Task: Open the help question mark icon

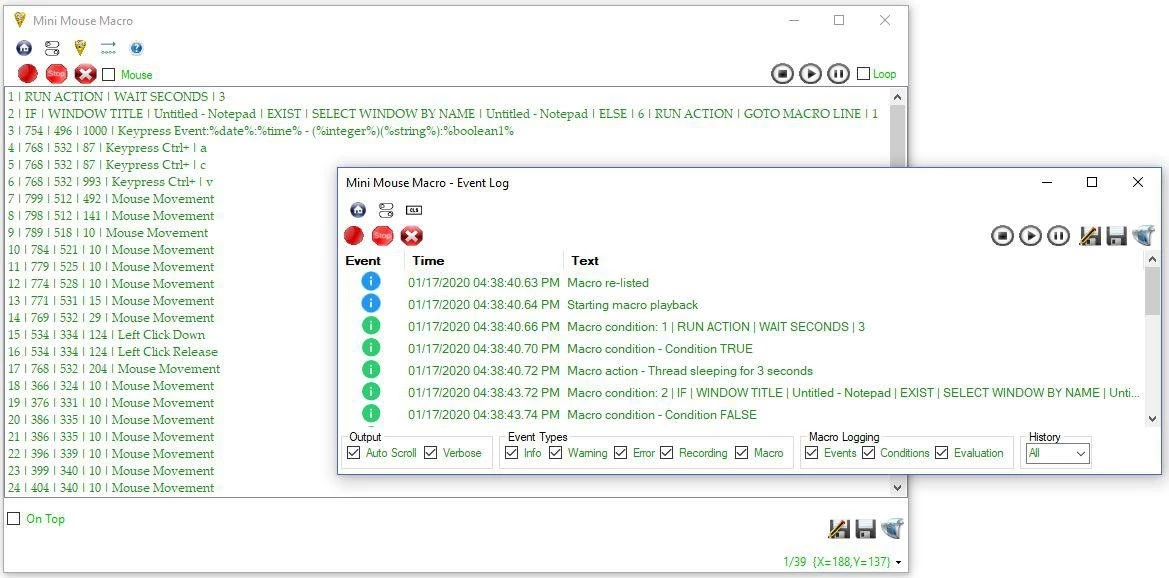Action: (136, 48)
